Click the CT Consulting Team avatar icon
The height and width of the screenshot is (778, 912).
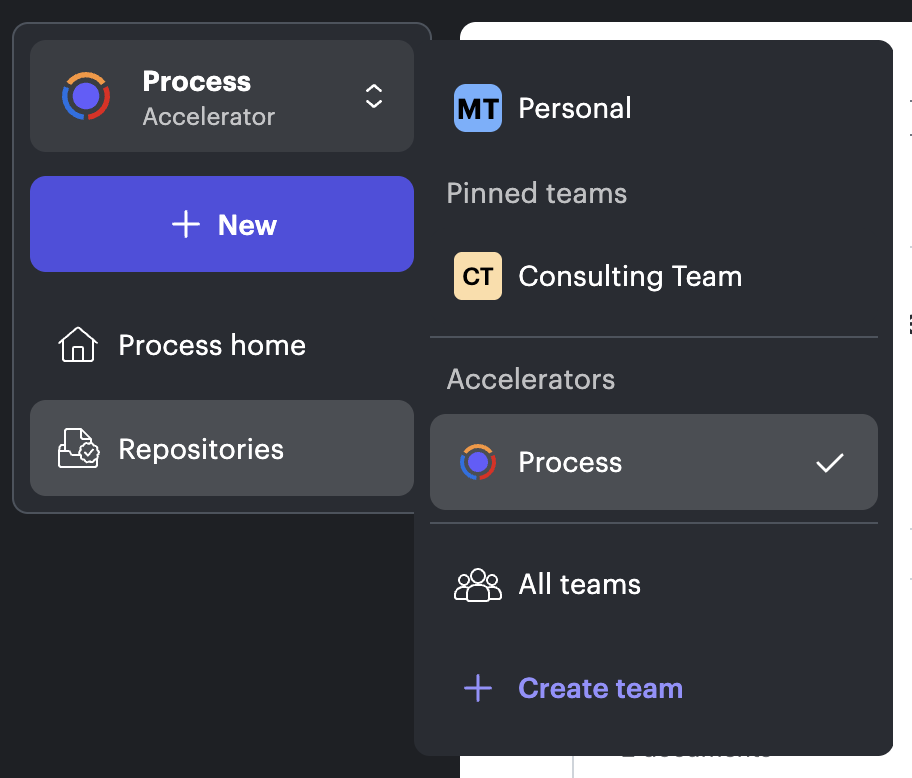coord(478,276)
